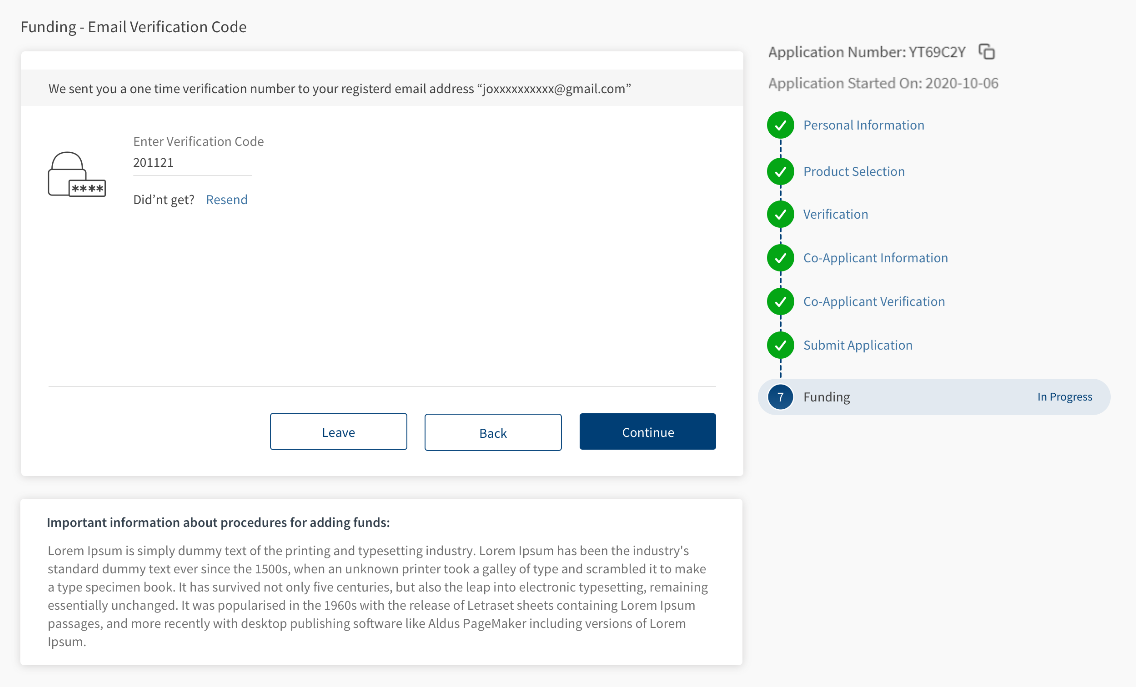Click the Personal Information green checkmark icon
This screenshot has height=687, width=1136.
(780, 126)
